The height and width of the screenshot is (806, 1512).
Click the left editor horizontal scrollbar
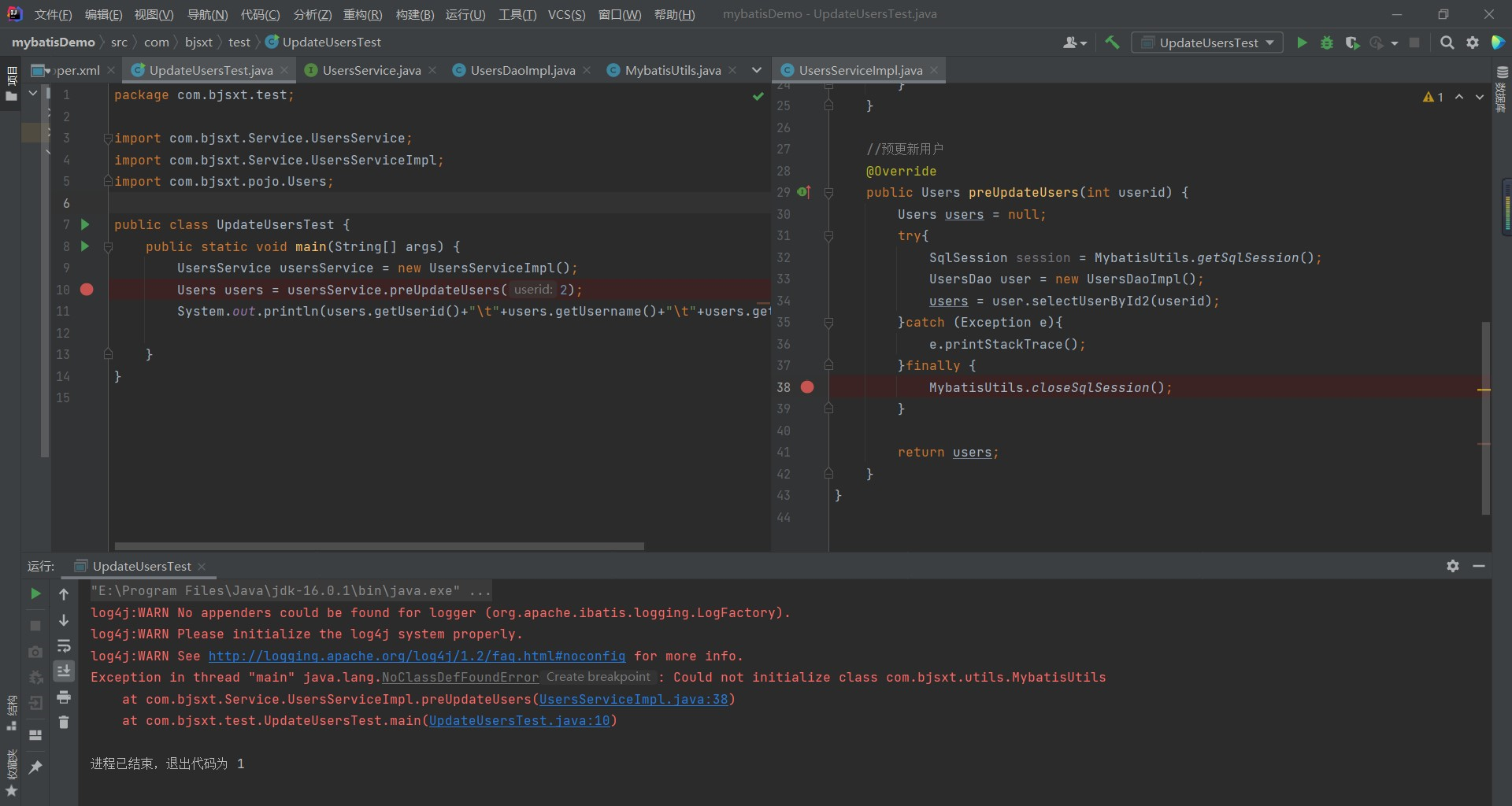(x=380, y=545)
